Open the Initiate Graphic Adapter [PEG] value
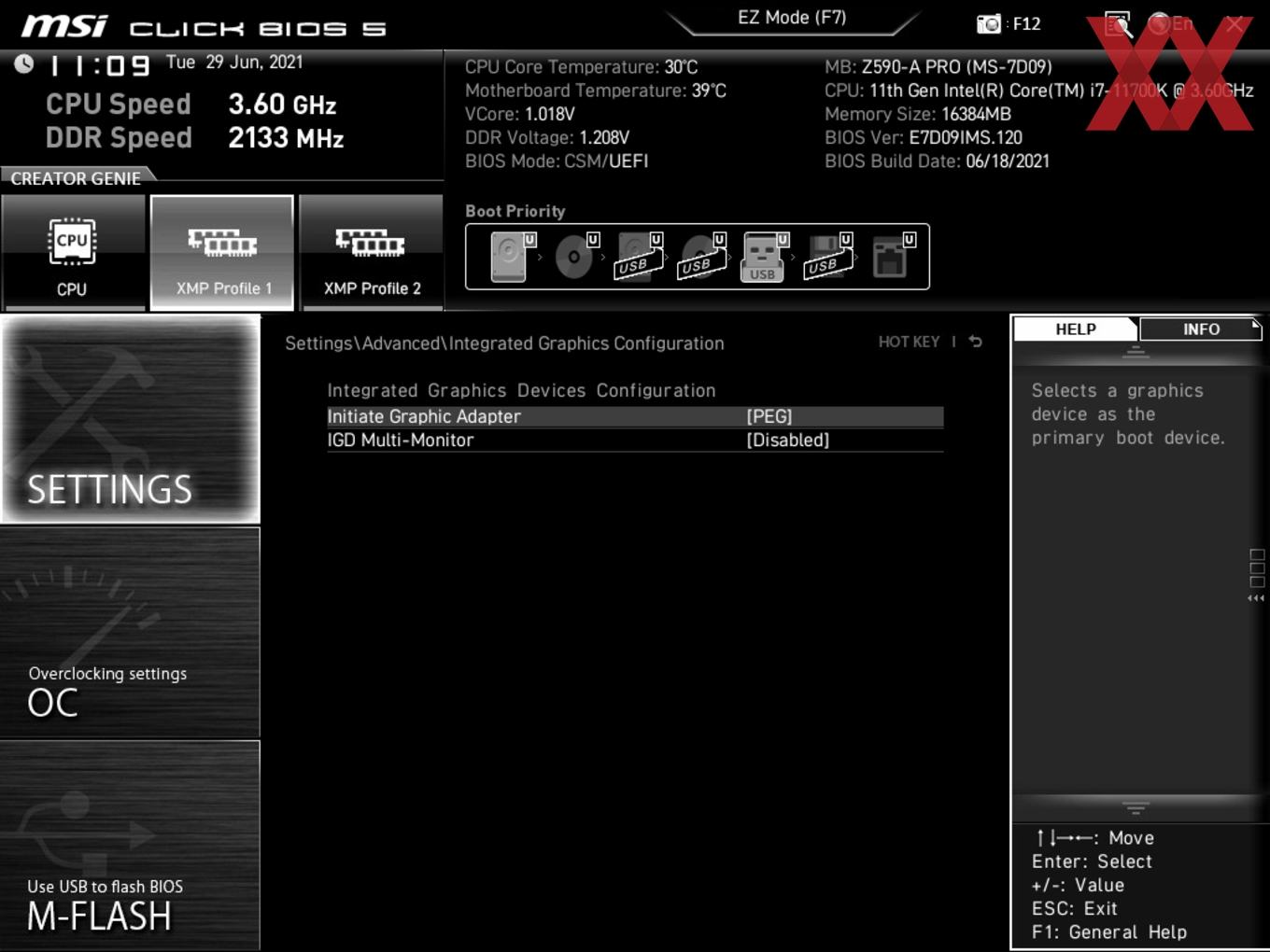 click(x=769, y=416)
